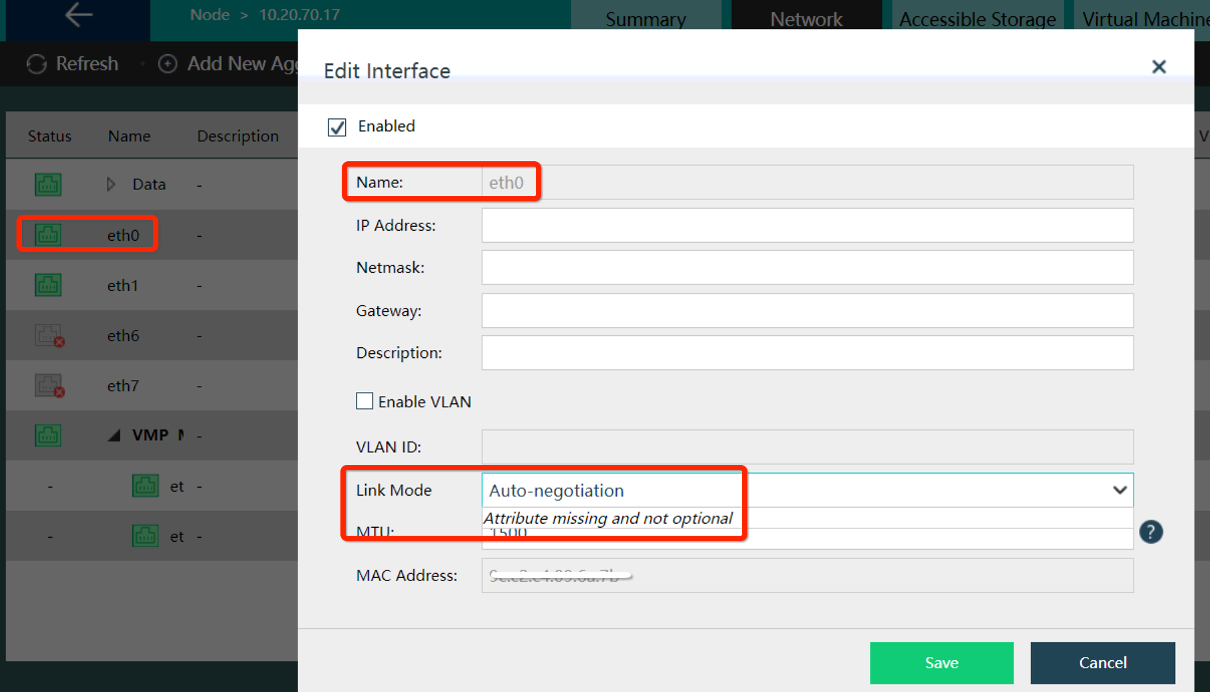This screenshot has height=697, width=1210.
Task: Select the eth0 row name
Action: (123, 235)
